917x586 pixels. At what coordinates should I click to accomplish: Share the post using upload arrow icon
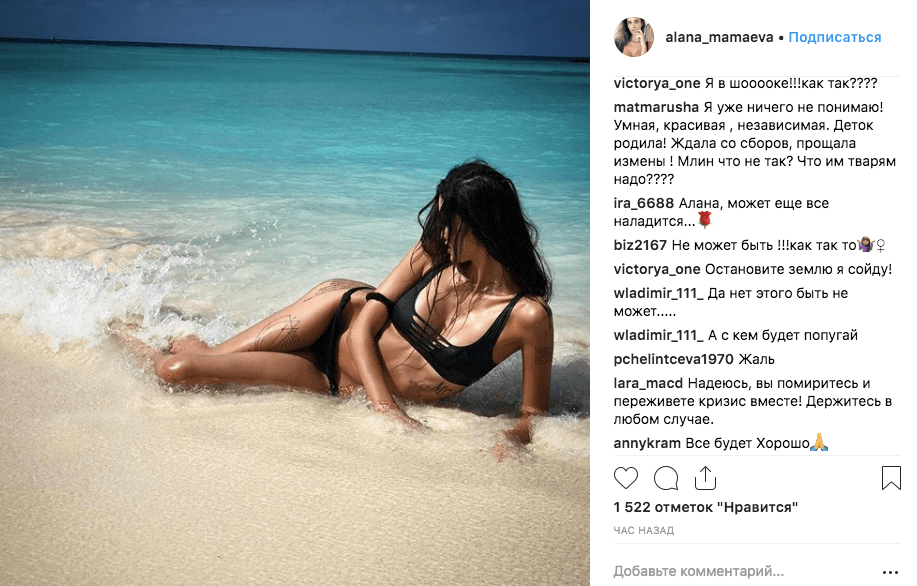(705, 478)
